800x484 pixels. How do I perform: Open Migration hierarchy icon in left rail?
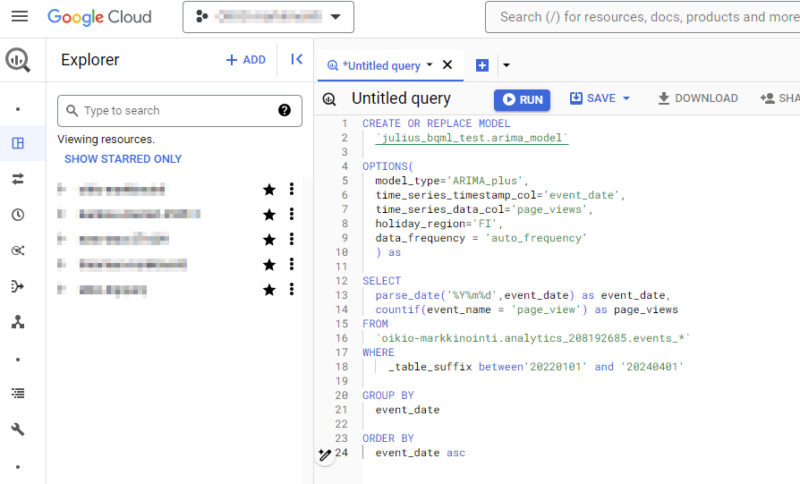coord(18,322)
